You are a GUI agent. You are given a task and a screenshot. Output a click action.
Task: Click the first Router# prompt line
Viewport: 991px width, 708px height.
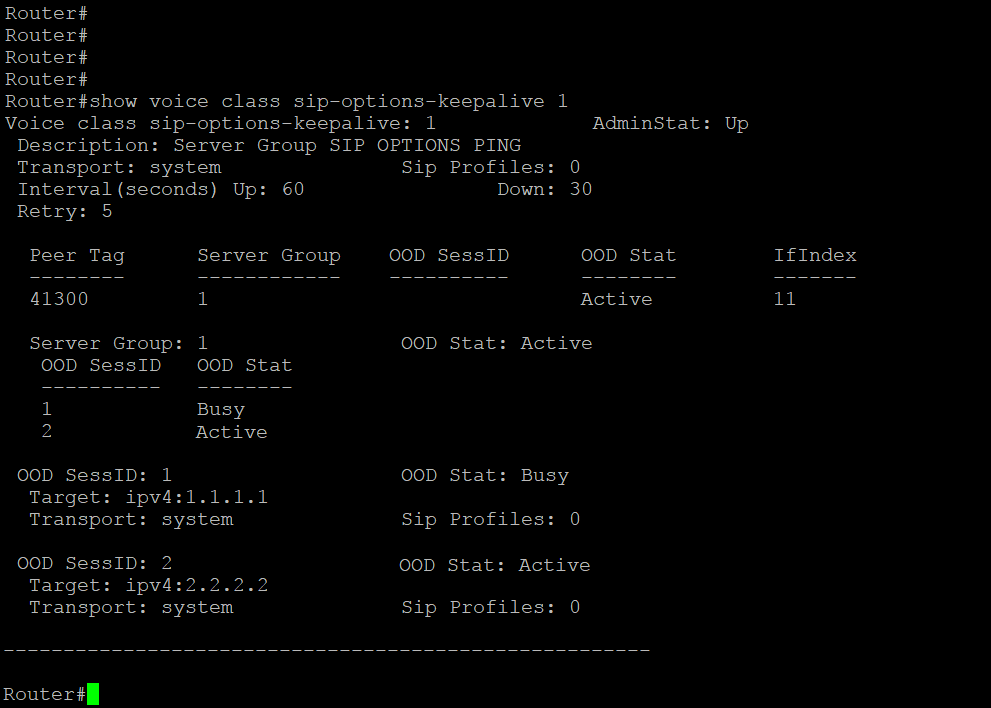point(46,13)
